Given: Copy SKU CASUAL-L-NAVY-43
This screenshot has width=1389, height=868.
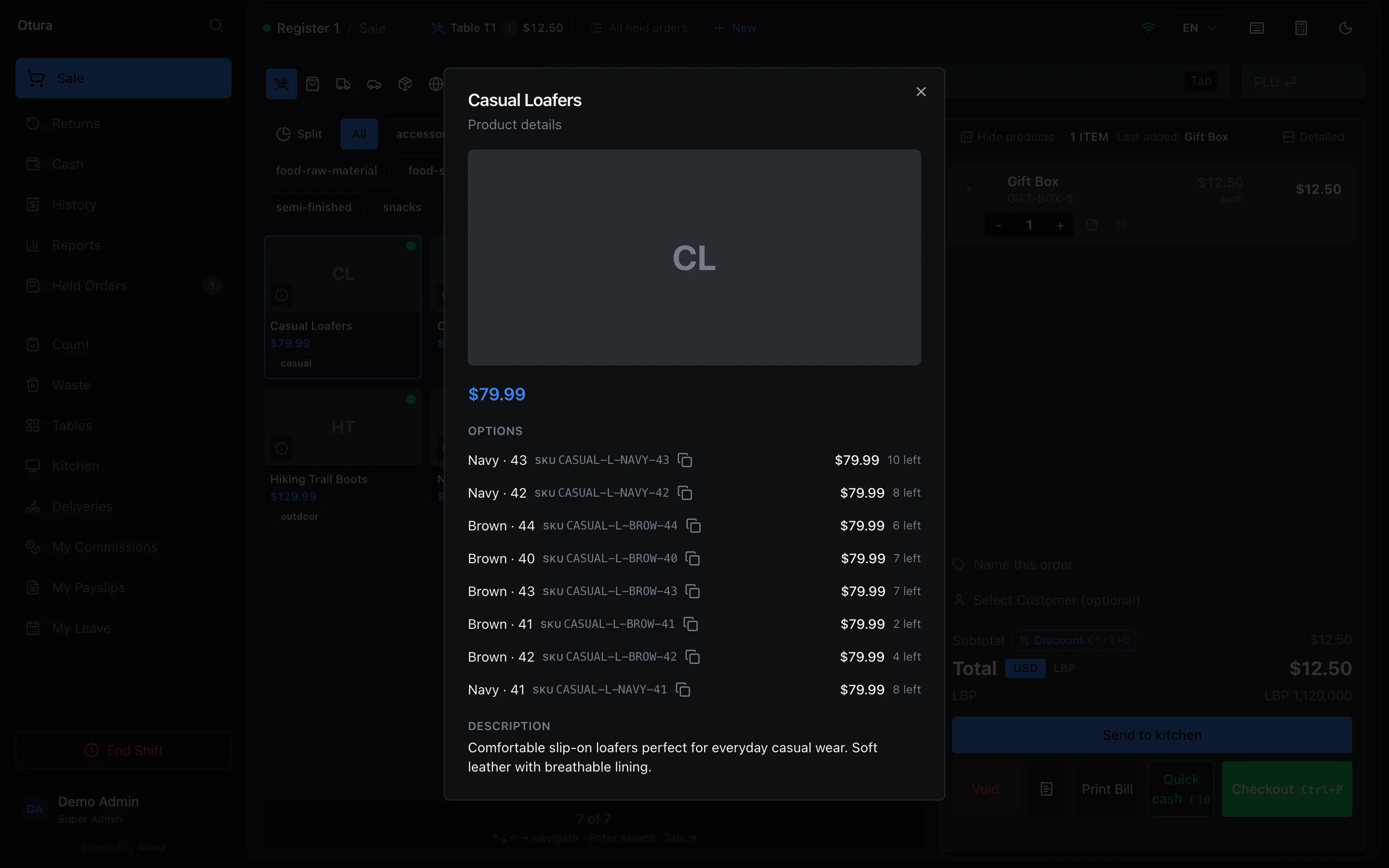Looking at the screenshot, I should coord(685,461).
